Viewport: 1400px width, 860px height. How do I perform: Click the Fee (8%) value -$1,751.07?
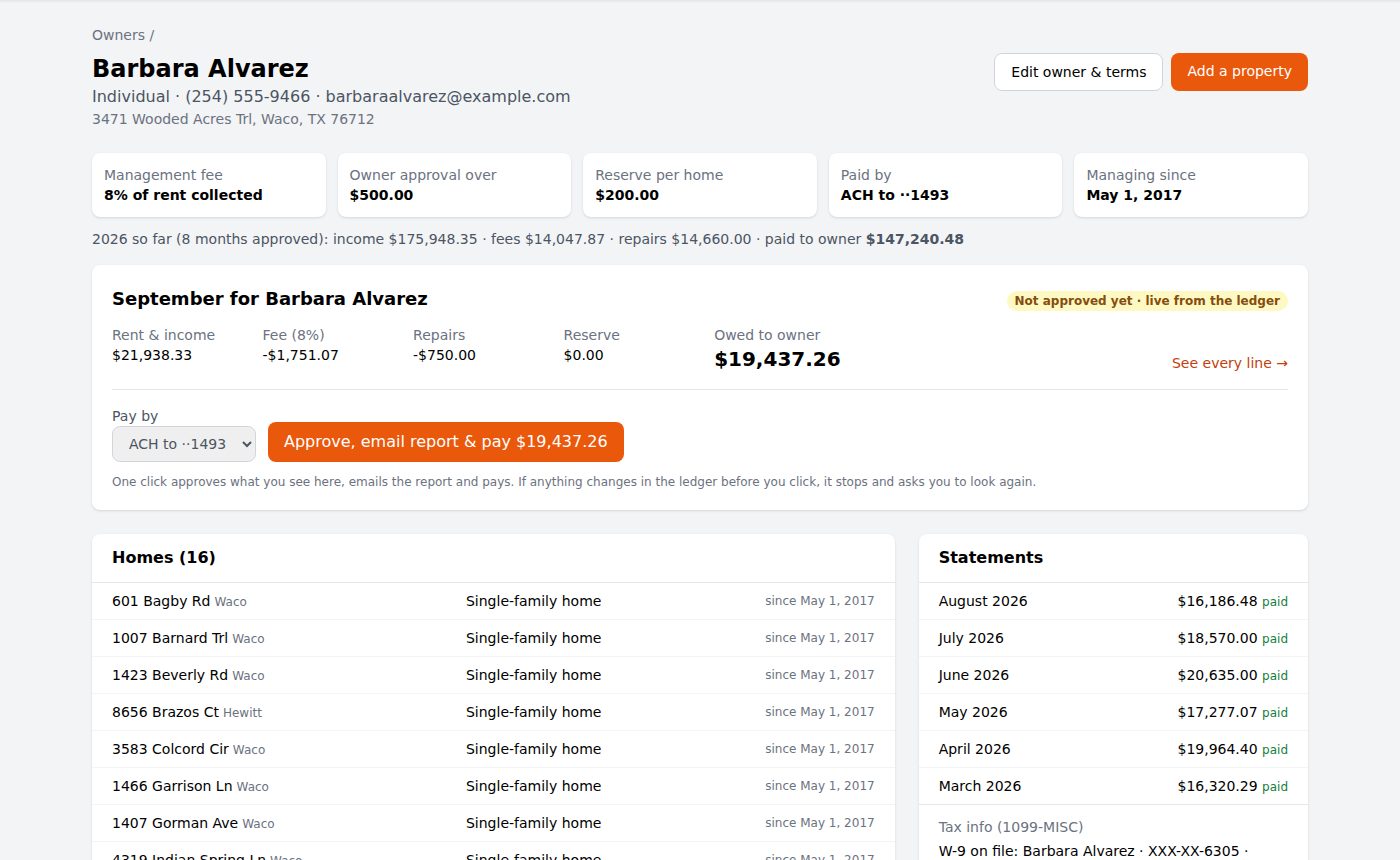pyautogui.click(x=301, y=355)
